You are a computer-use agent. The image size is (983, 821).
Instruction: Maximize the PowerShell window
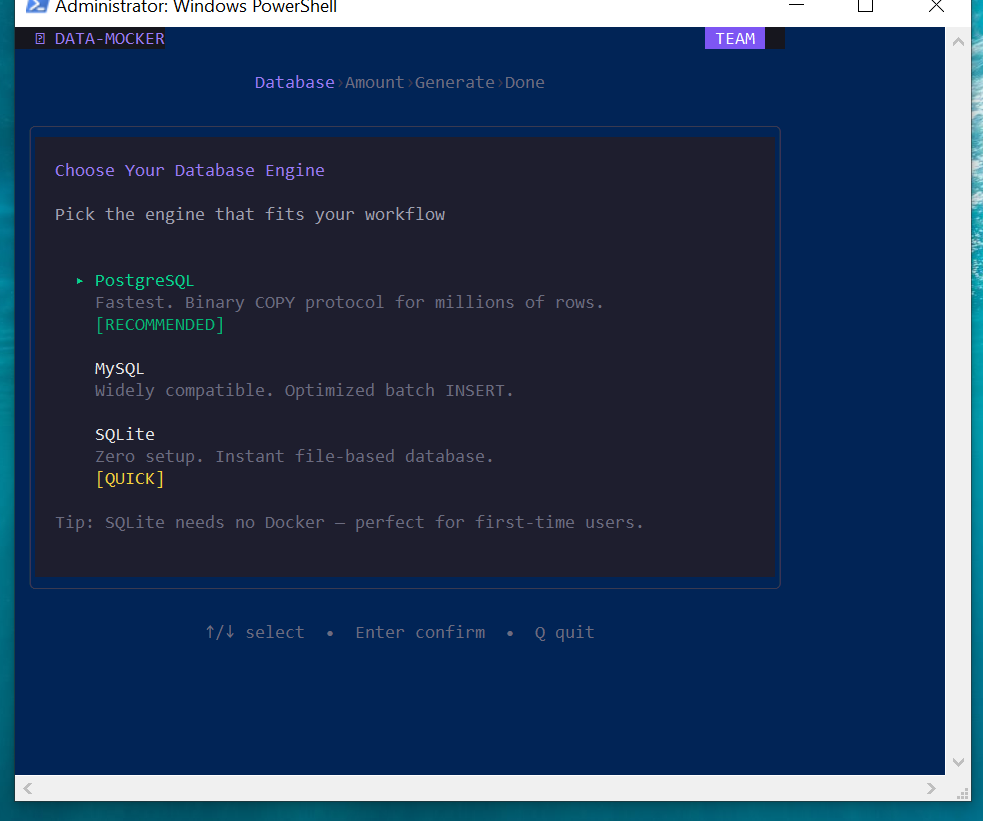[x=865, y=6]
